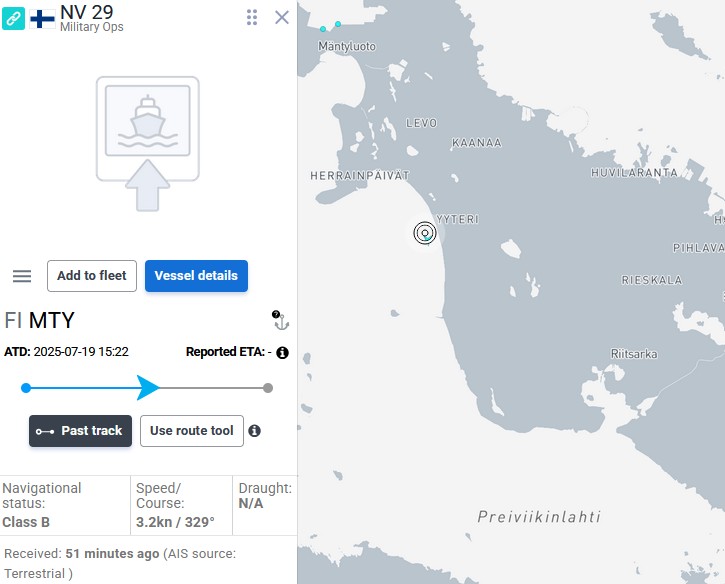Open the dotted grid drag-handle icon
Image resolution: width=725 pixels, height=584 pixels.
point(252,18)
